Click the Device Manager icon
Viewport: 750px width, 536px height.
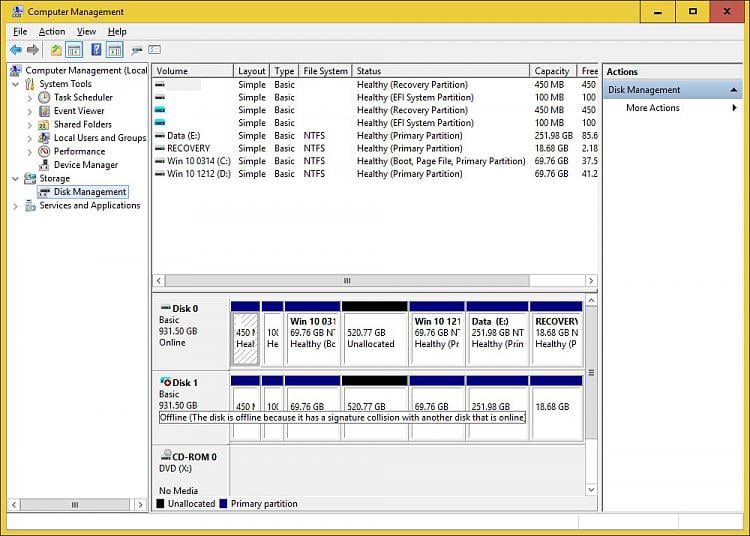pyautogui.click(x=44, y=165)
